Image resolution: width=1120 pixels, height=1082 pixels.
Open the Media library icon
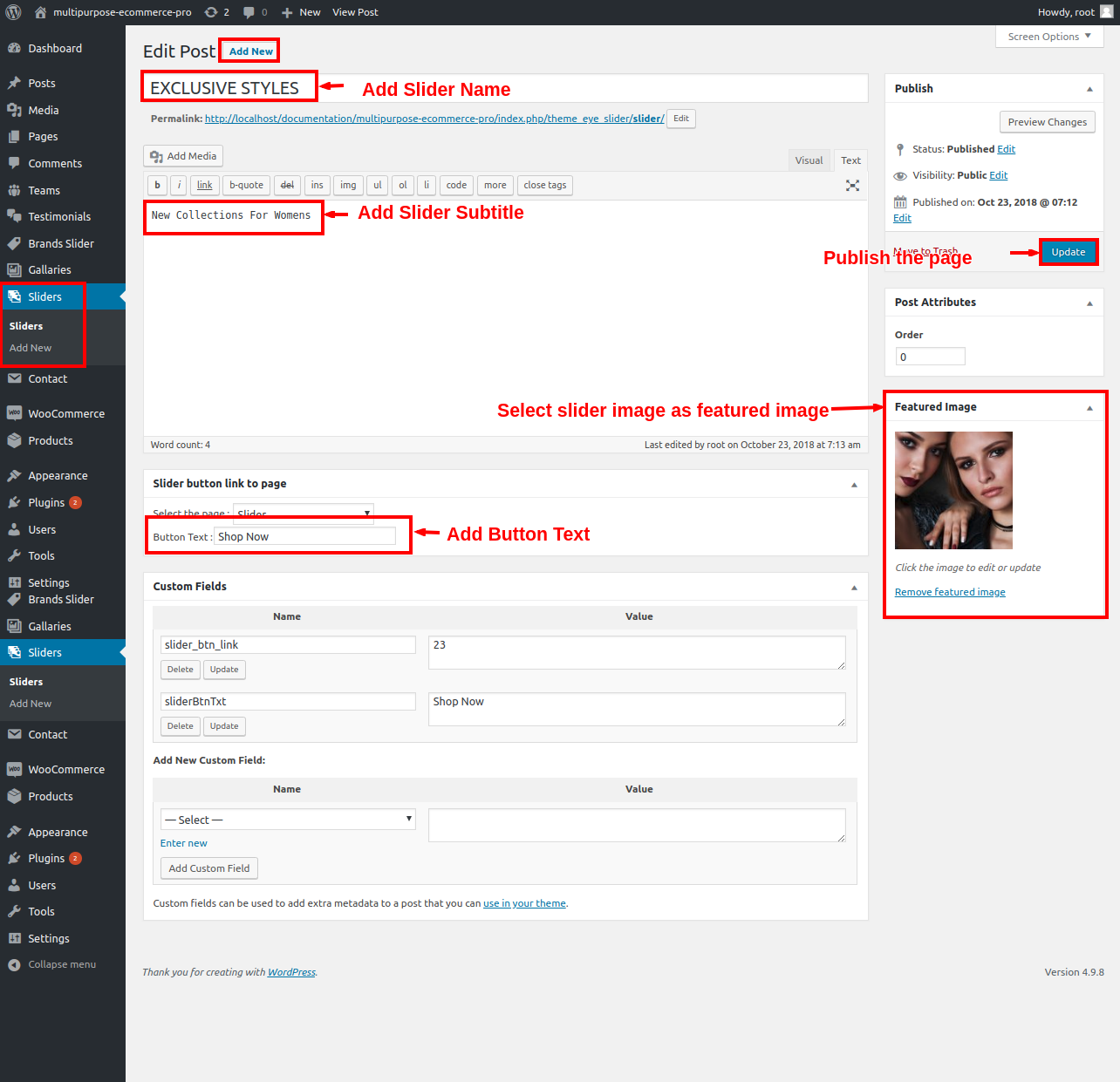(14, 110)
